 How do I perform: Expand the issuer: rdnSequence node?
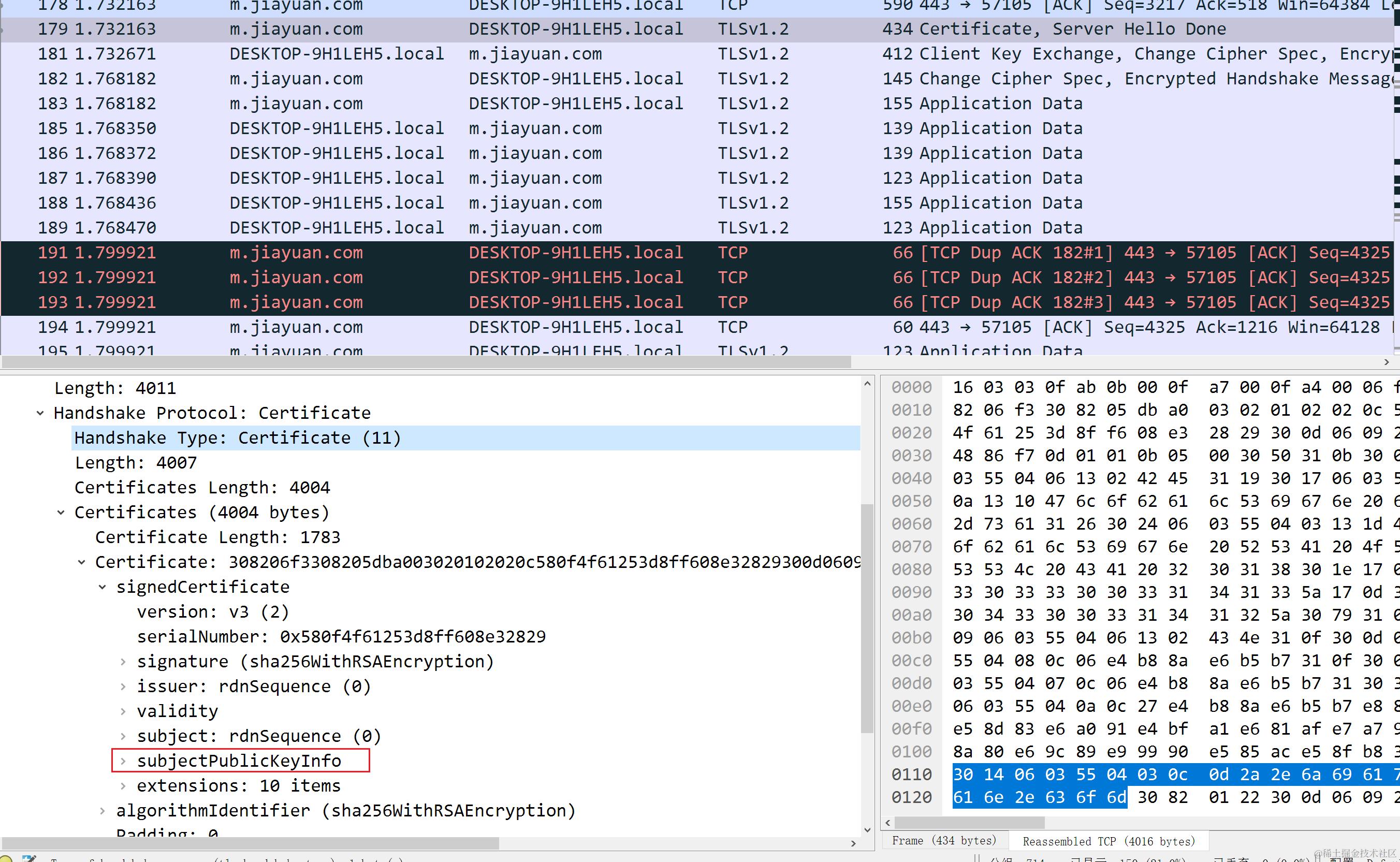[x=123, y=686]
